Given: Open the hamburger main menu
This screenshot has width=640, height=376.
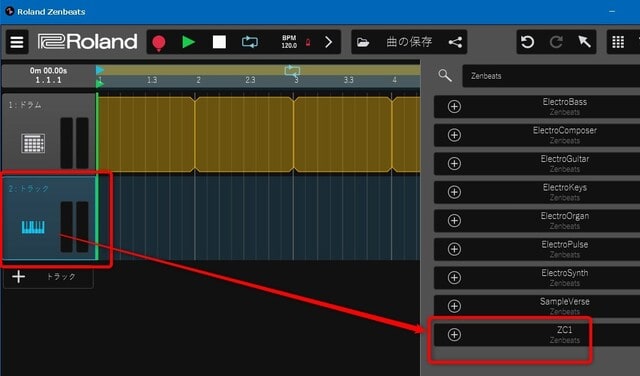Looking at the screenshot, I should [17, 42].
